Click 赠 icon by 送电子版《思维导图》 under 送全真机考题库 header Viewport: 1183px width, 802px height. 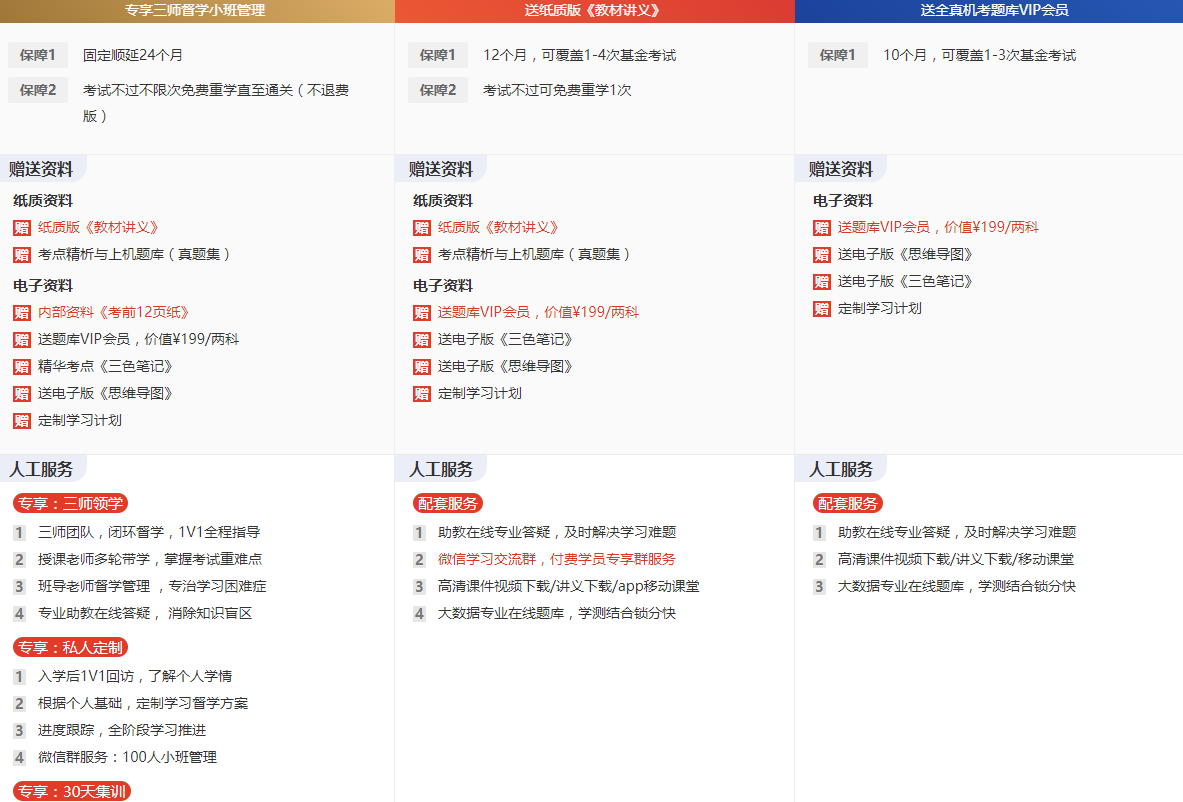point(822,255)
